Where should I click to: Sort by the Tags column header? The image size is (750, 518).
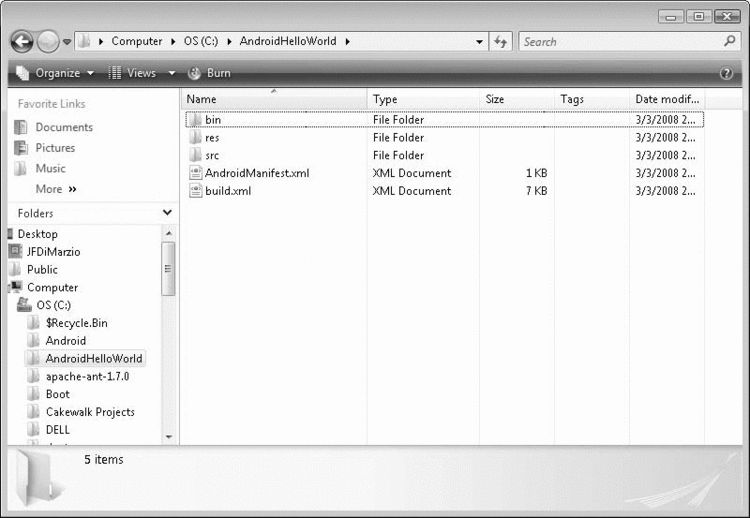[592, 99]
